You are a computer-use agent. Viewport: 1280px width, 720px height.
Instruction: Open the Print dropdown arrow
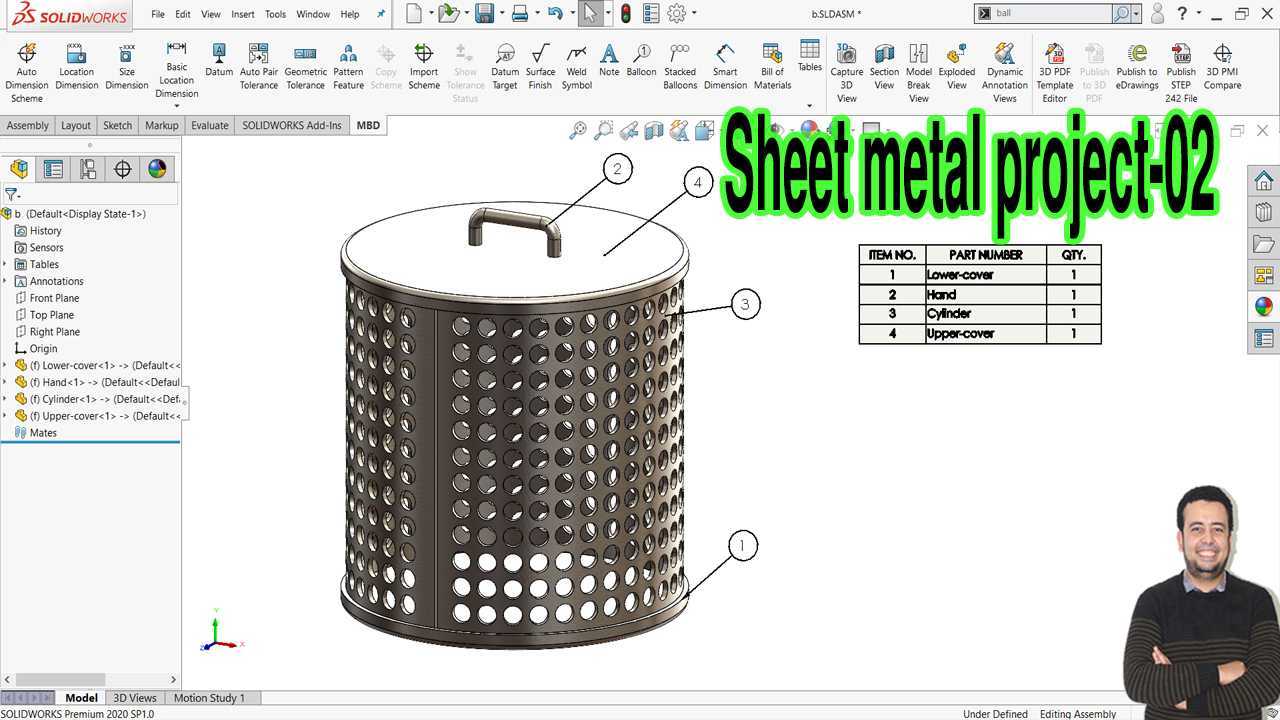tap(537, 14)
